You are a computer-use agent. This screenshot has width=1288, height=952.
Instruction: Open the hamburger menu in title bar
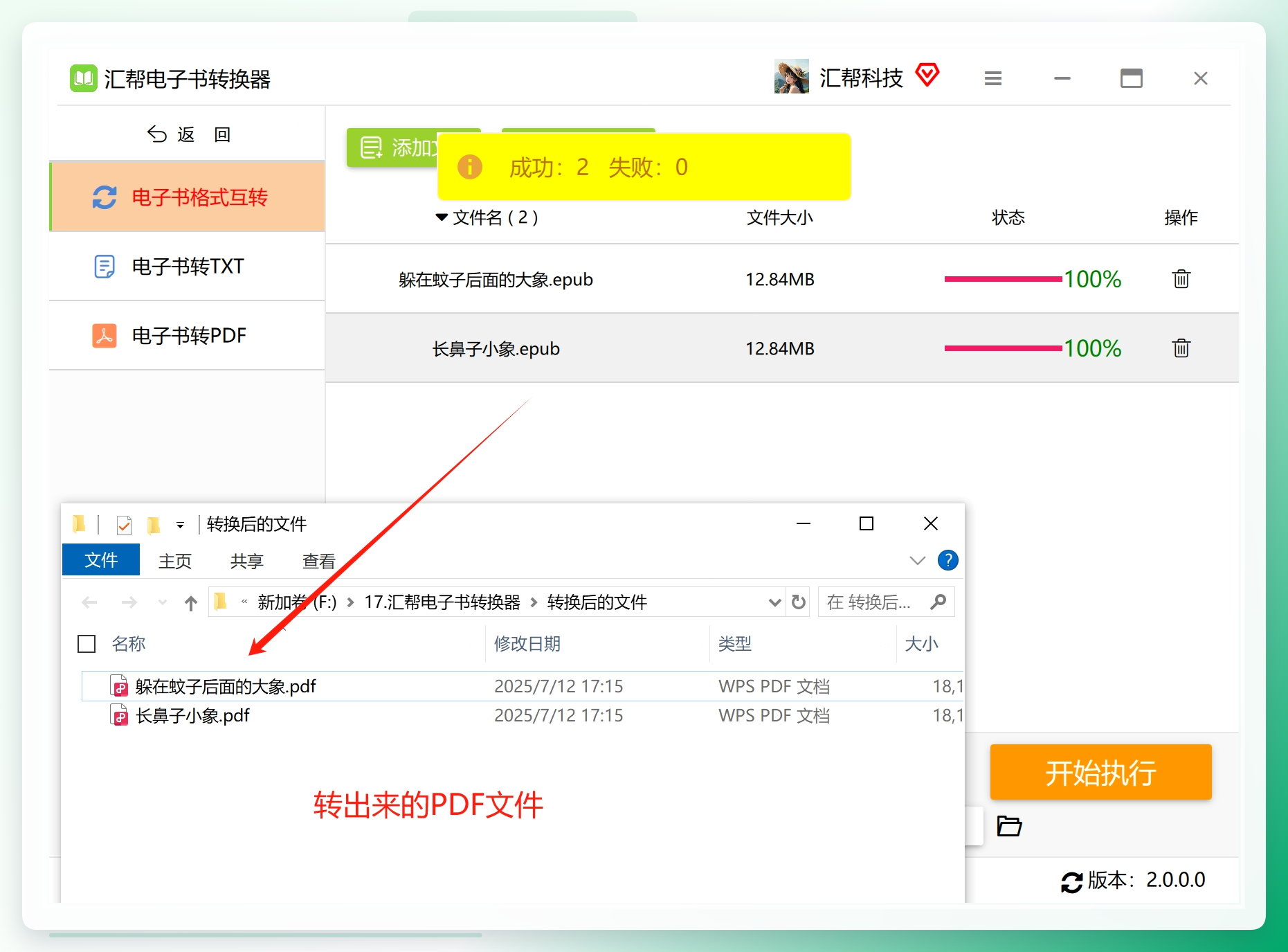993,78
